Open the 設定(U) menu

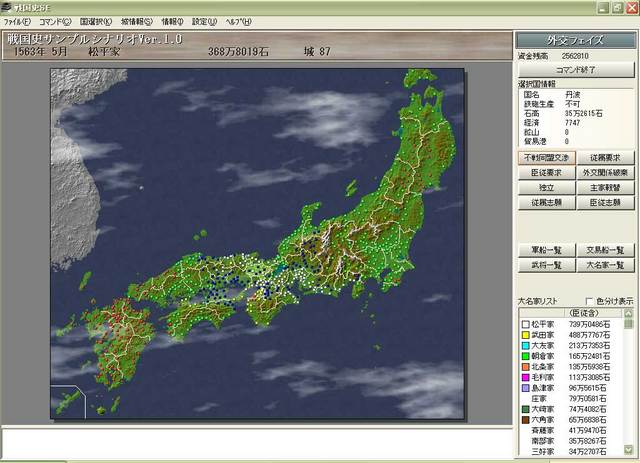pyautogui.click(x=204, y=22)
